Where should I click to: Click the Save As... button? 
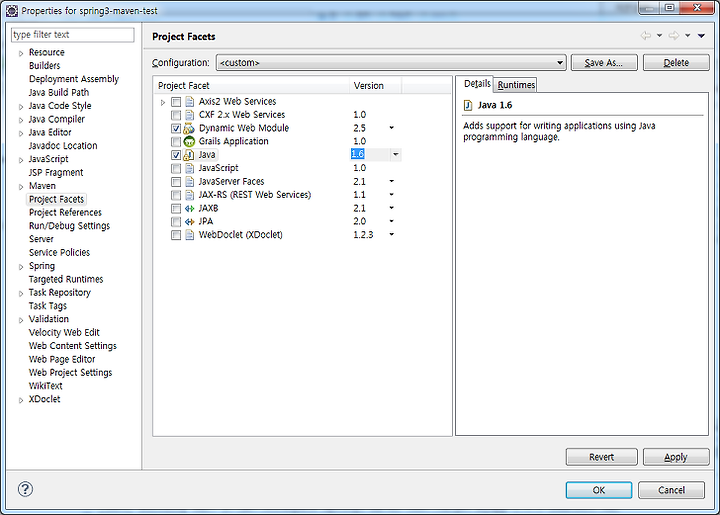[x=604, y=62]
